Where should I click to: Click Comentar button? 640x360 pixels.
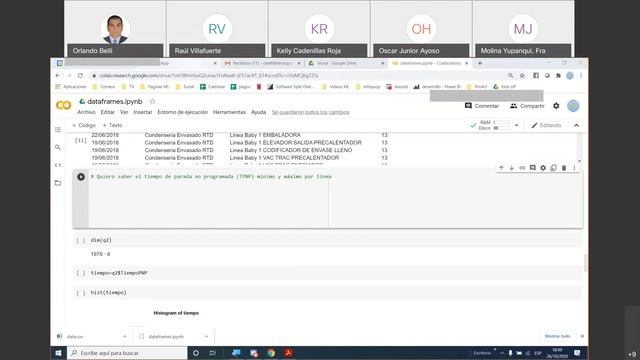[x=482, y=106]
